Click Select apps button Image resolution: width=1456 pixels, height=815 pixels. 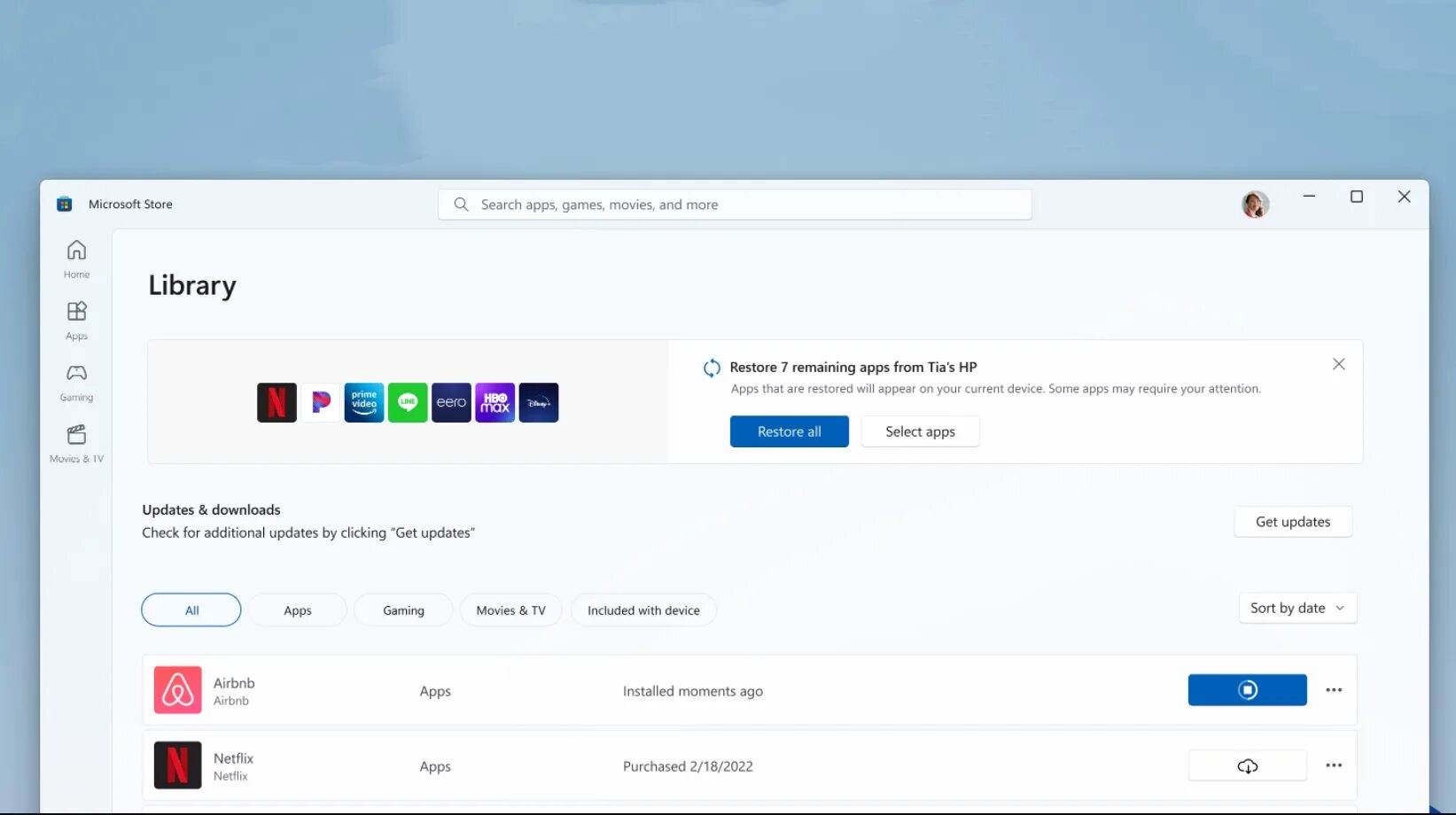(920, 431)
